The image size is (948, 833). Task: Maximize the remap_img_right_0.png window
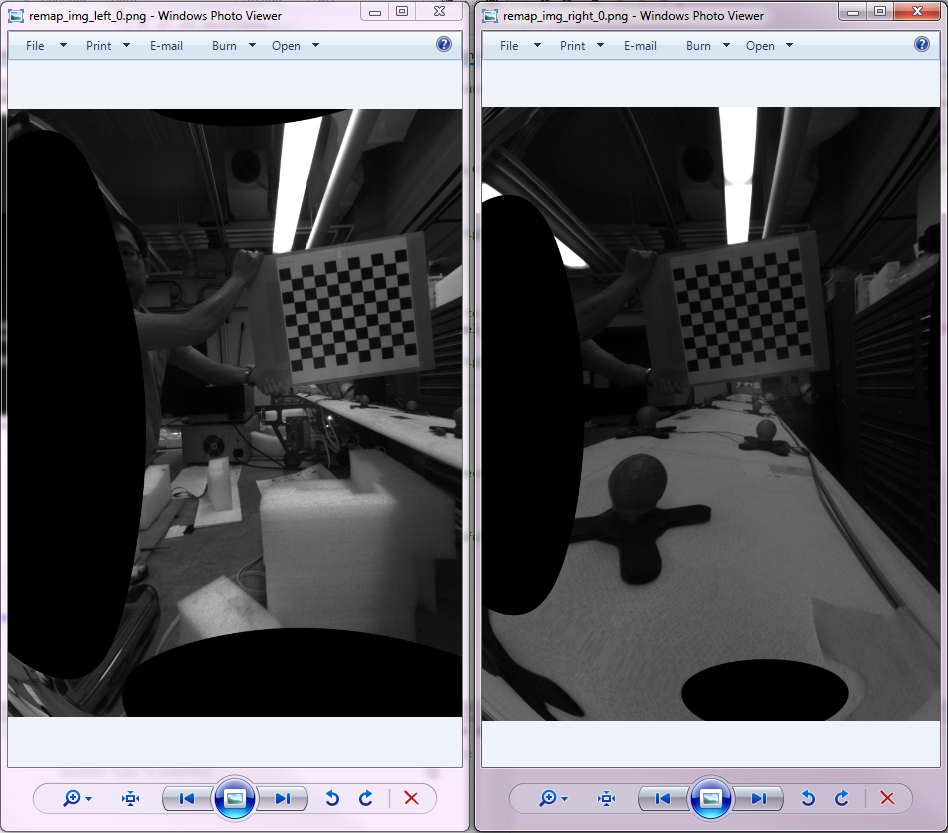point(880,11)
